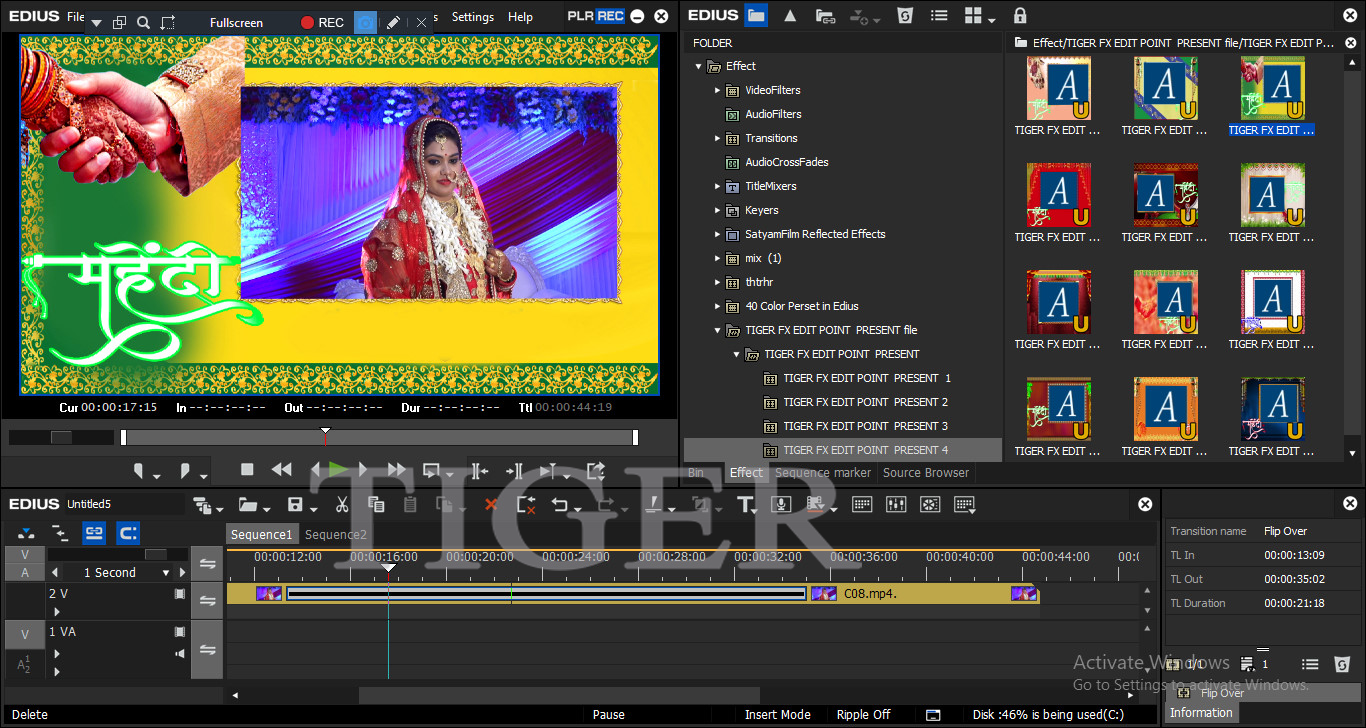Image resolution: width=1366 pixels, height=728 pixels.
Task: Click the list view icon in Effect panel
Action: click(938, 15)
